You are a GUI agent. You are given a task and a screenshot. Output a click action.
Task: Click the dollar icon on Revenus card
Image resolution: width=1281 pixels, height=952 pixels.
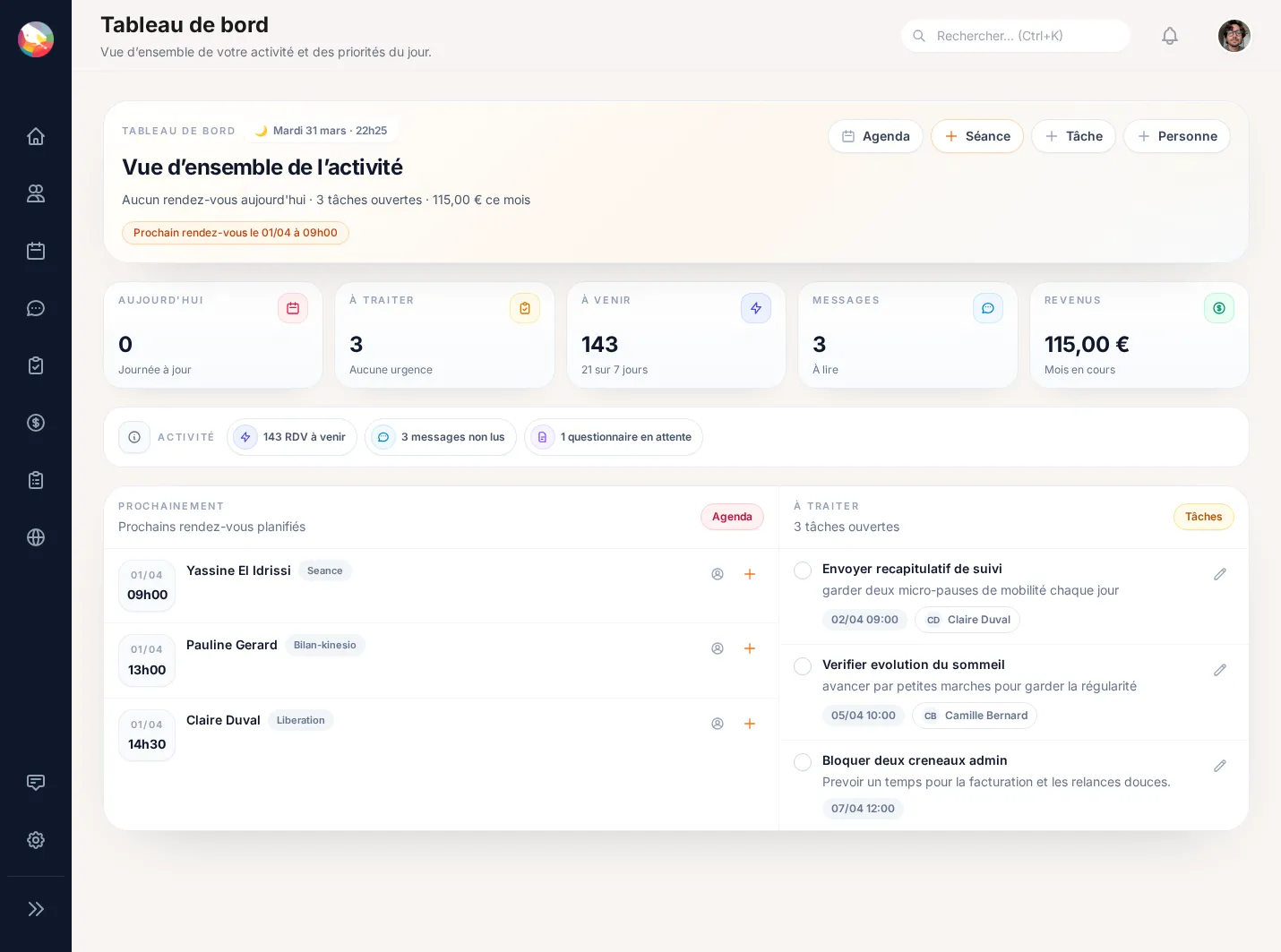[1219, 308]
